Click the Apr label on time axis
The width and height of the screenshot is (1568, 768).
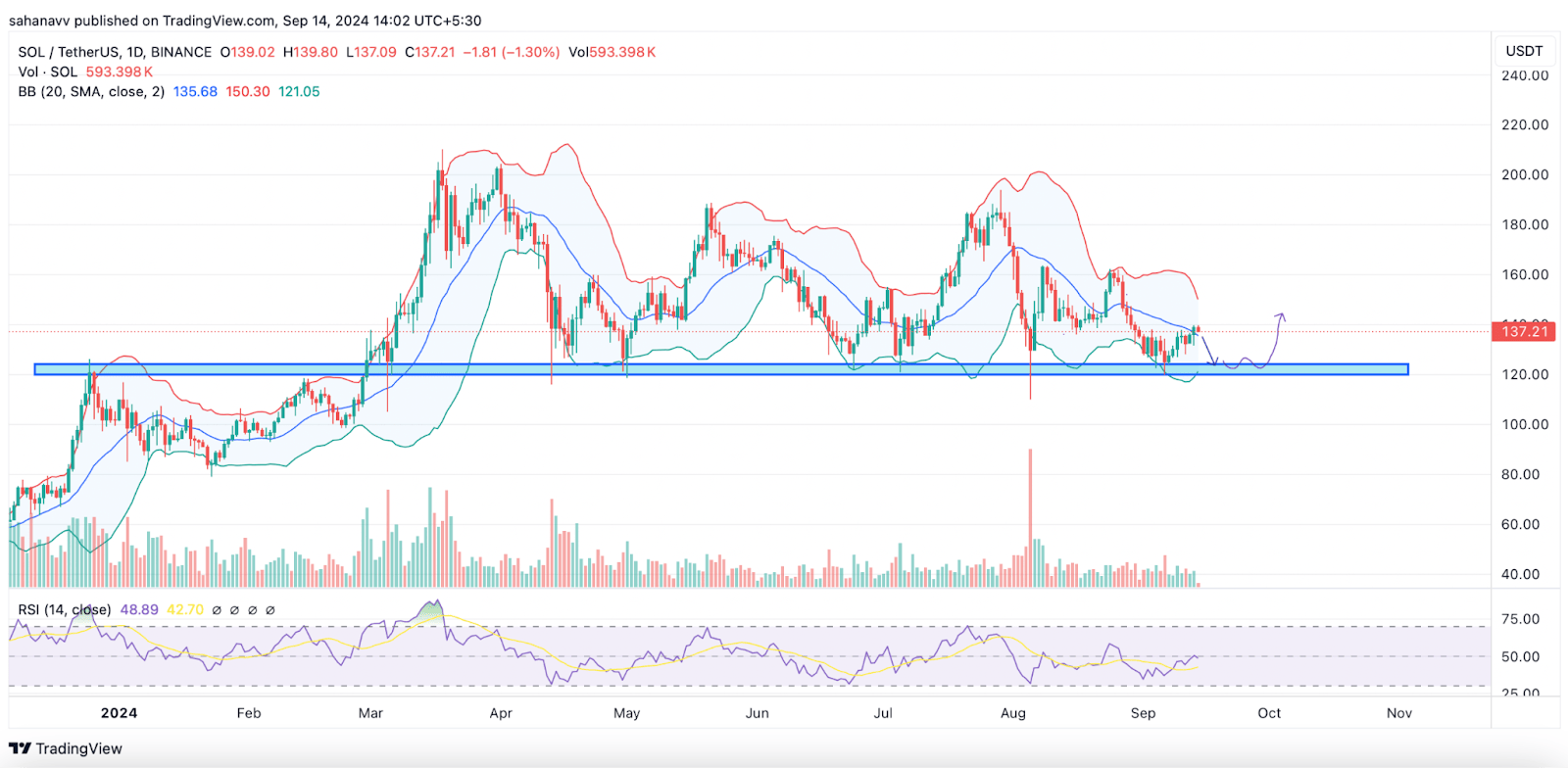501,713
